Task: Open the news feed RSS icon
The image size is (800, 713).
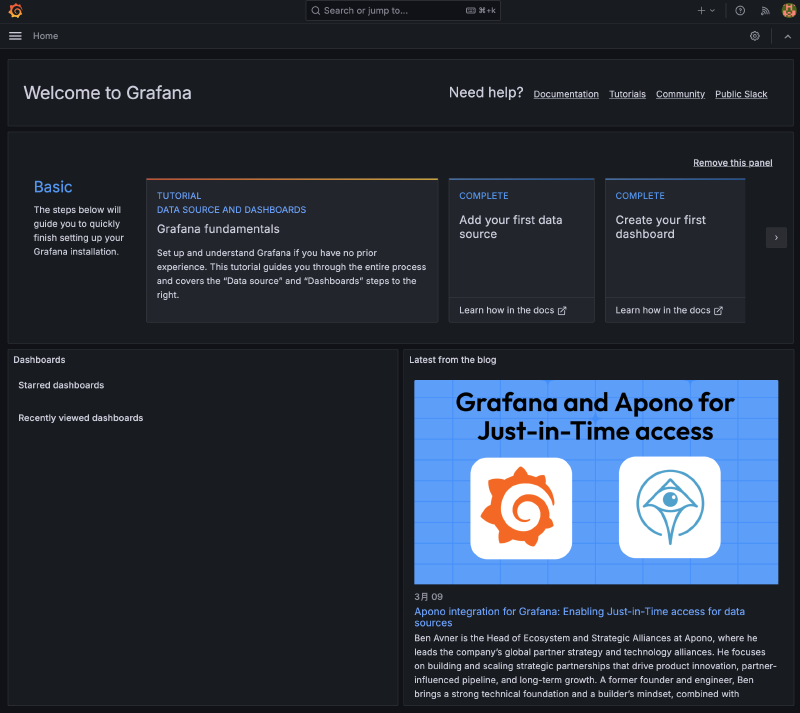Action: pos(765,11)
